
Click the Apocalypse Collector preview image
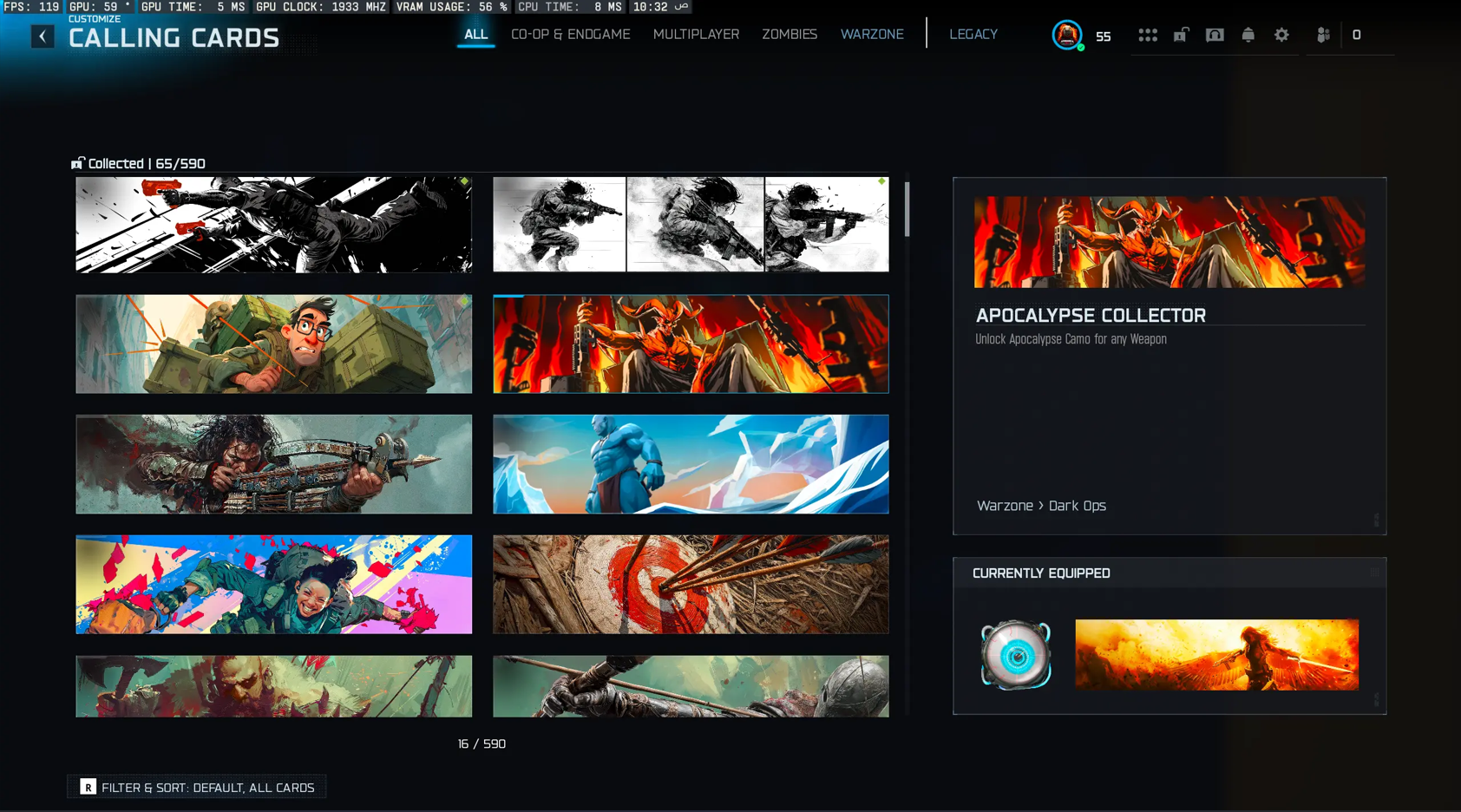1169,242
